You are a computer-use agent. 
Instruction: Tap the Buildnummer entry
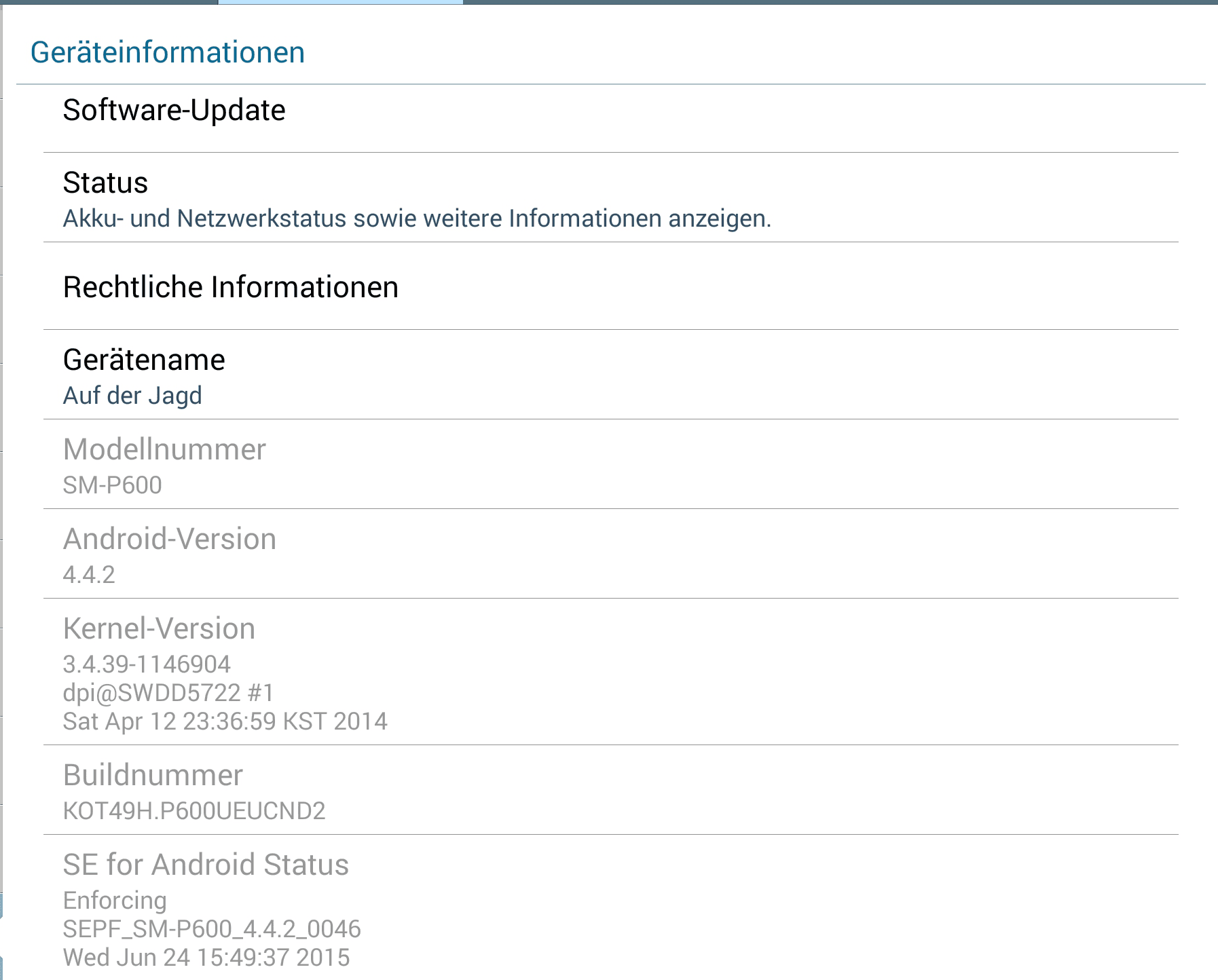coord(610,790)
